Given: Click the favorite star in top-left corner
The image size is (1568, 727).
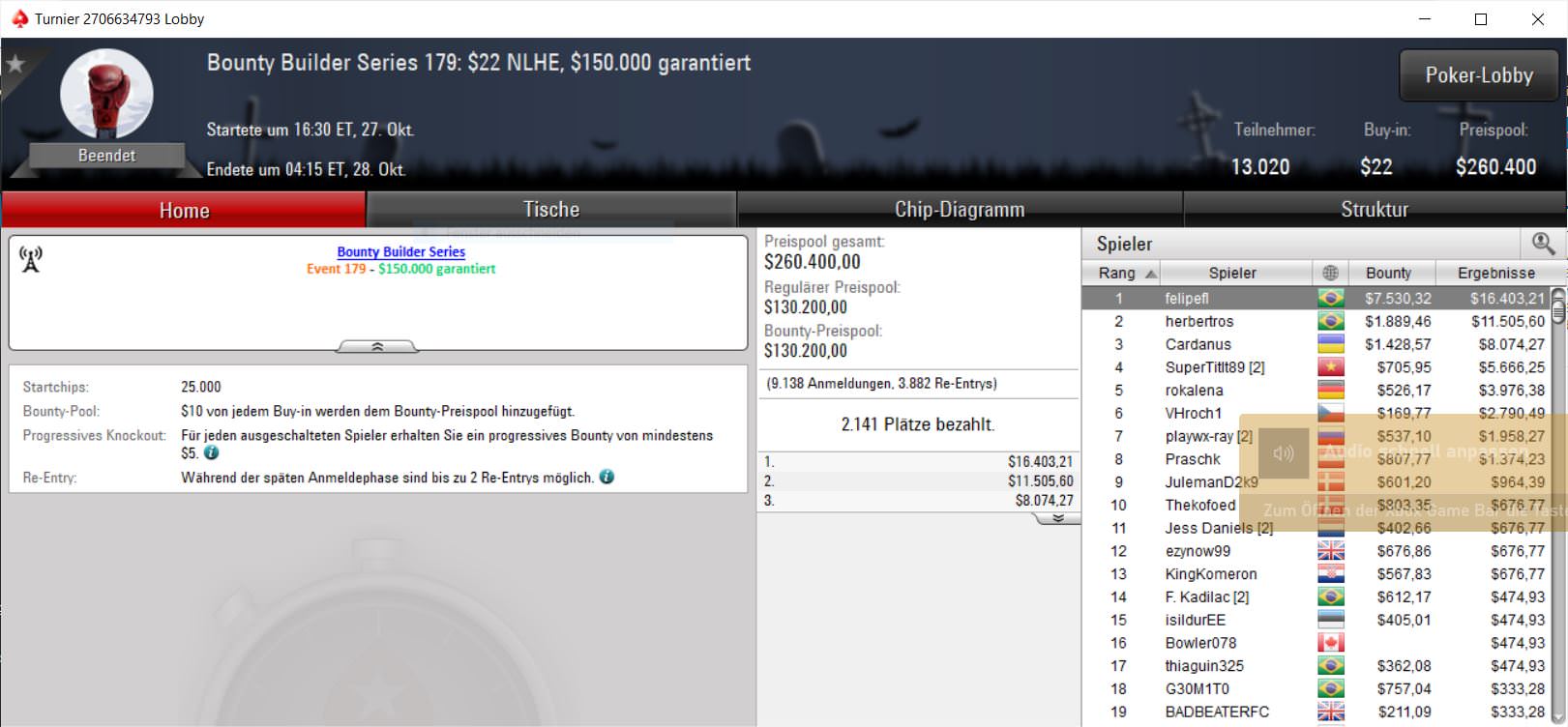Looking at the screenshot, I should pyautogui.click(x=15, y=65).
